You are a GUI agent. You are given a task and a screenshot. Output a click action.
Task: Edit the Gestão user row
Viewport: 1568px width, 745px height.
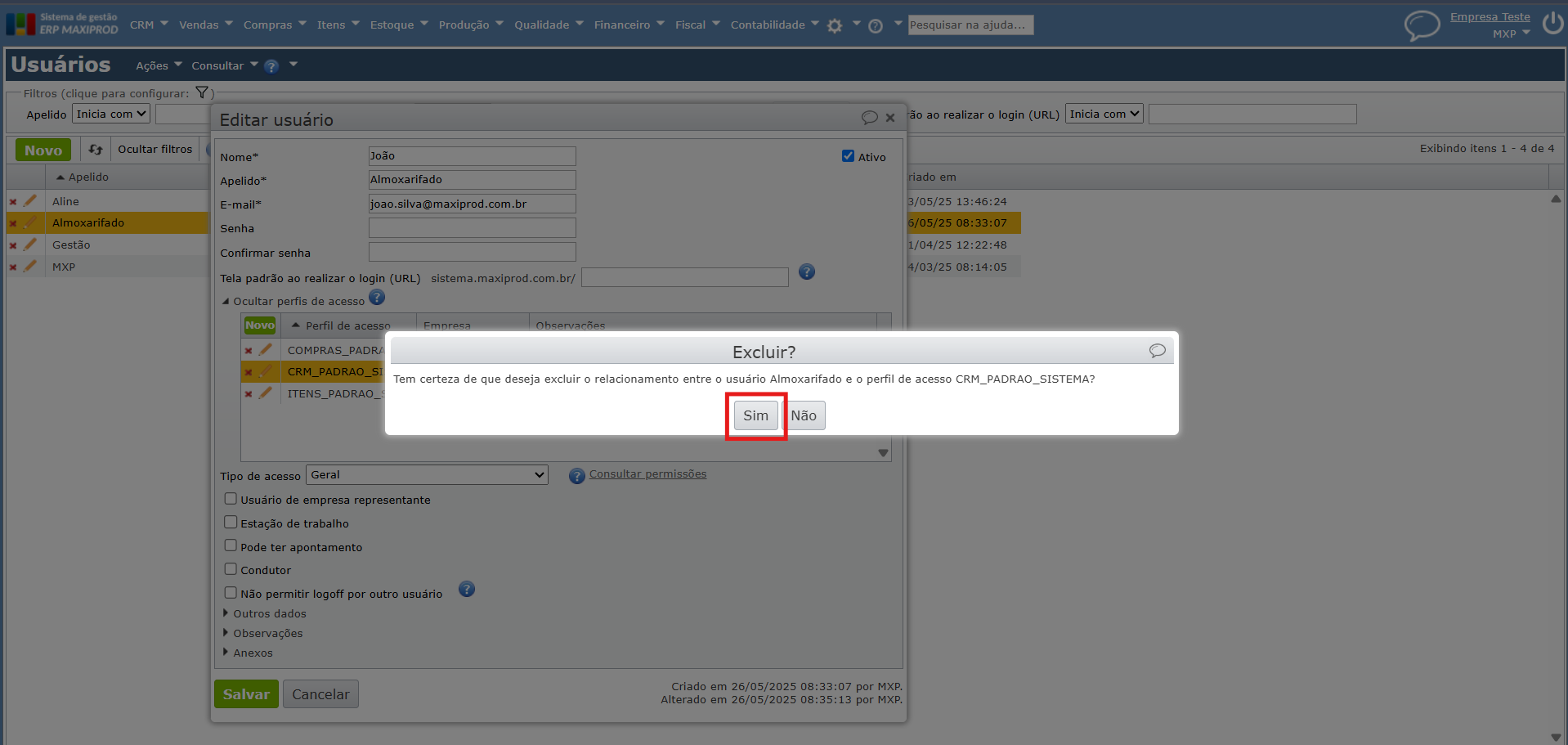30,245
